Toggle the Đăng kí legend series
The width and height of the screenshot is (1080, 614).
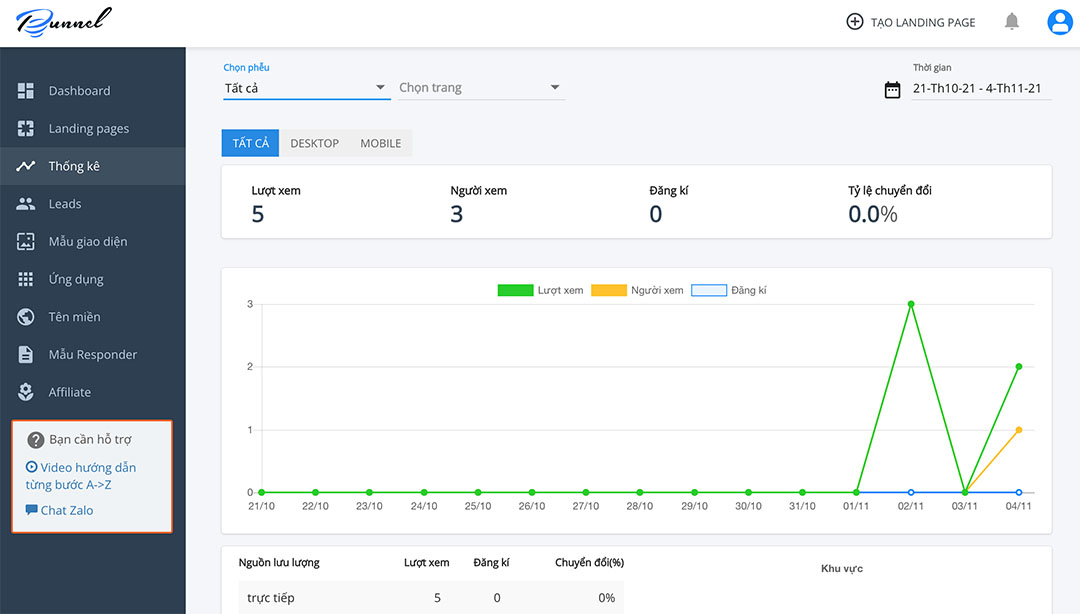point(729,290)
